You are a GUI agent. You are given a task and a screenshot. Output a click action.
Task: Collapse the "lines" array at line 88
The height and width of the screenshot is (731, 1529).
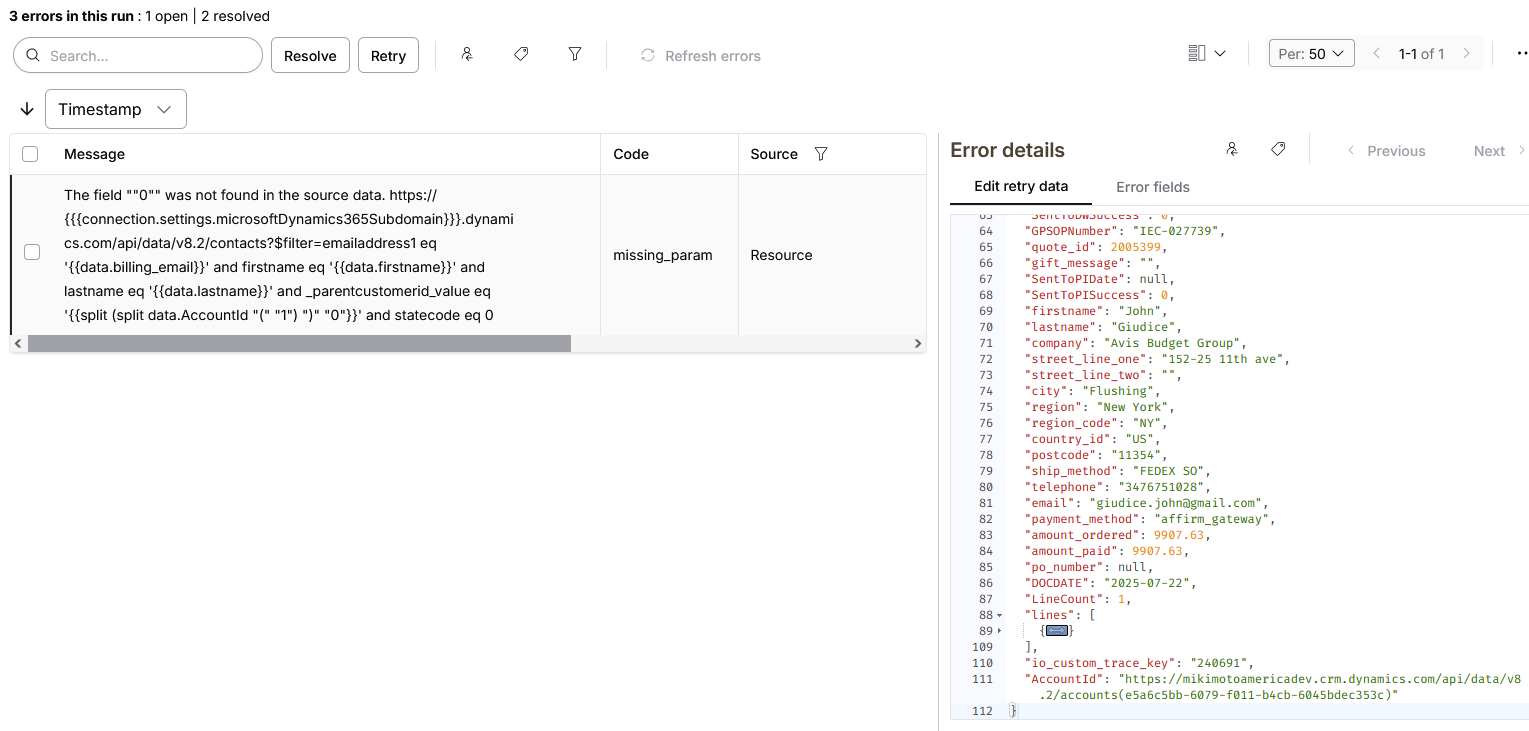tap(999, 616)
